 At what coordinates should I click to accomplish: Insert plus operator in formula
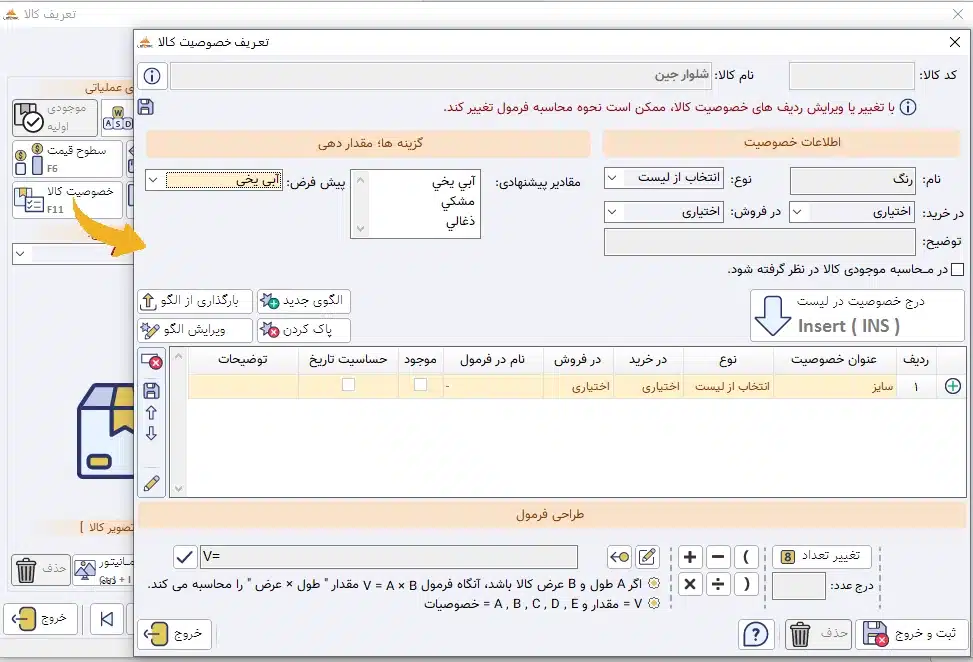[689, 557]
